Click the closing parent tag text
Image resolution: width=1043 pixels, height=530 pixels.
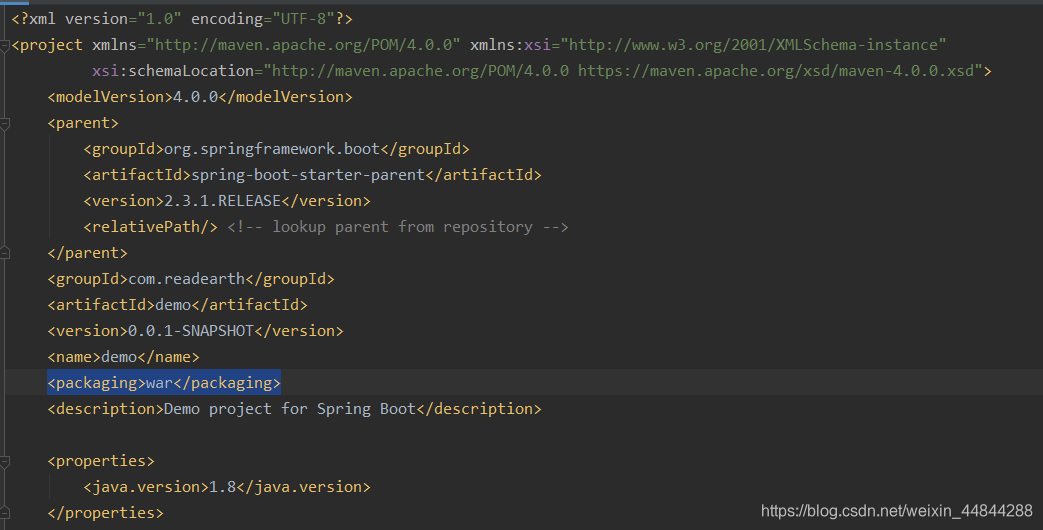pos(87,253)
